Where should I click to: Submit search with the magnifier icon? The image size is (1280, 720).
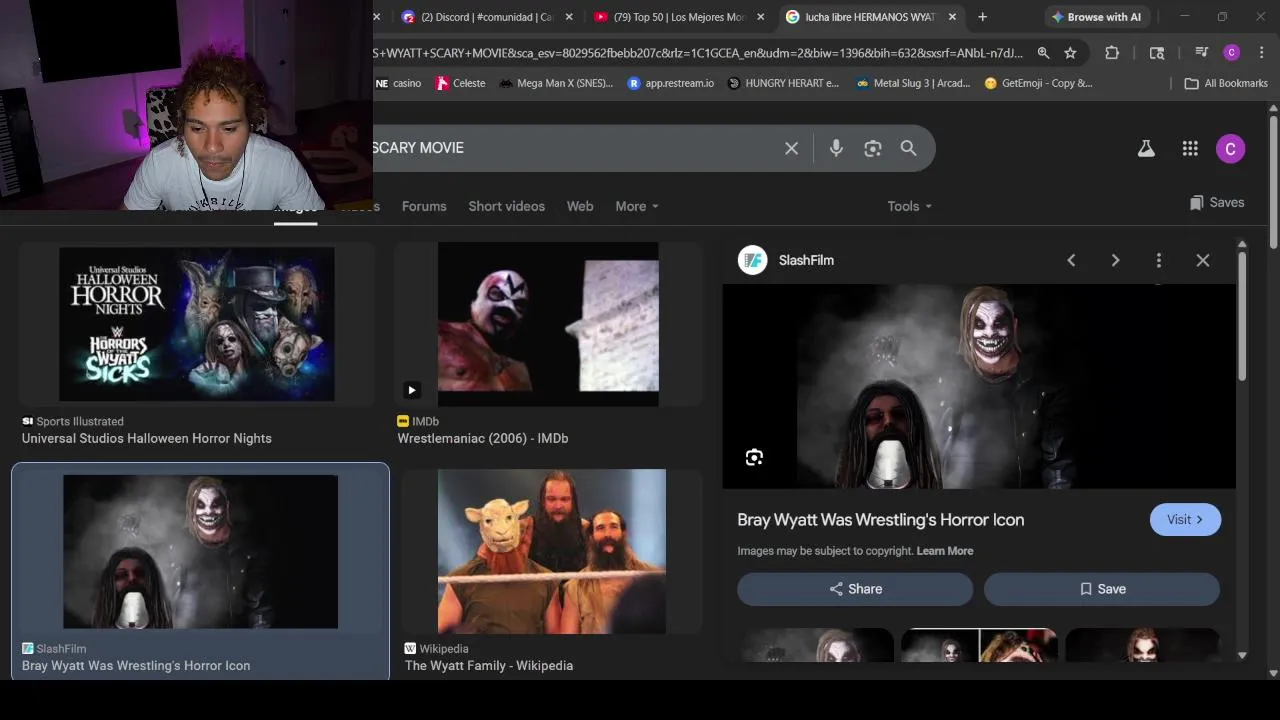click(908, 148)
